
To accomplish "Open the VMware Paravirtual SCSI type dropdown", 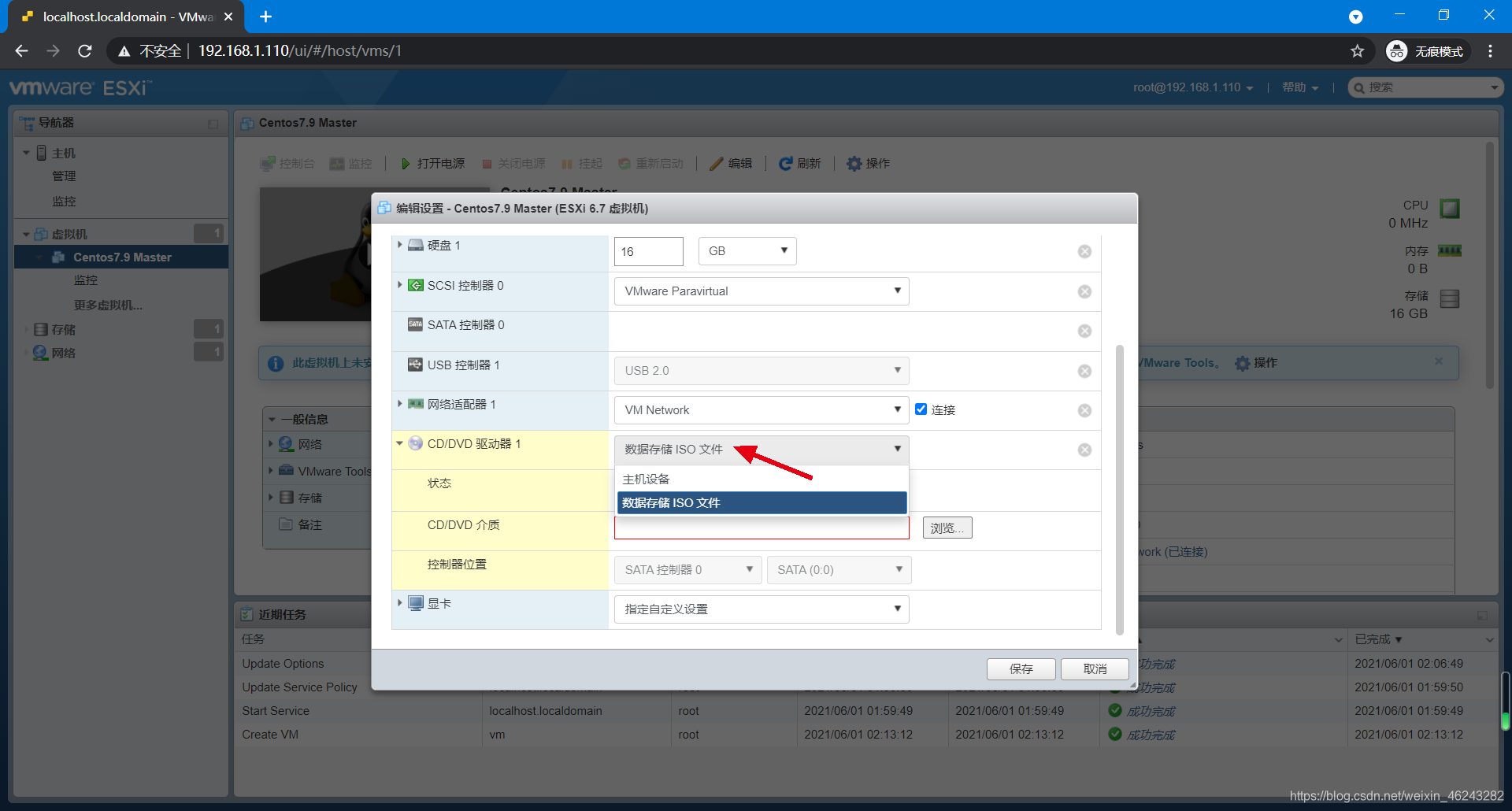I will click(762, 291).
